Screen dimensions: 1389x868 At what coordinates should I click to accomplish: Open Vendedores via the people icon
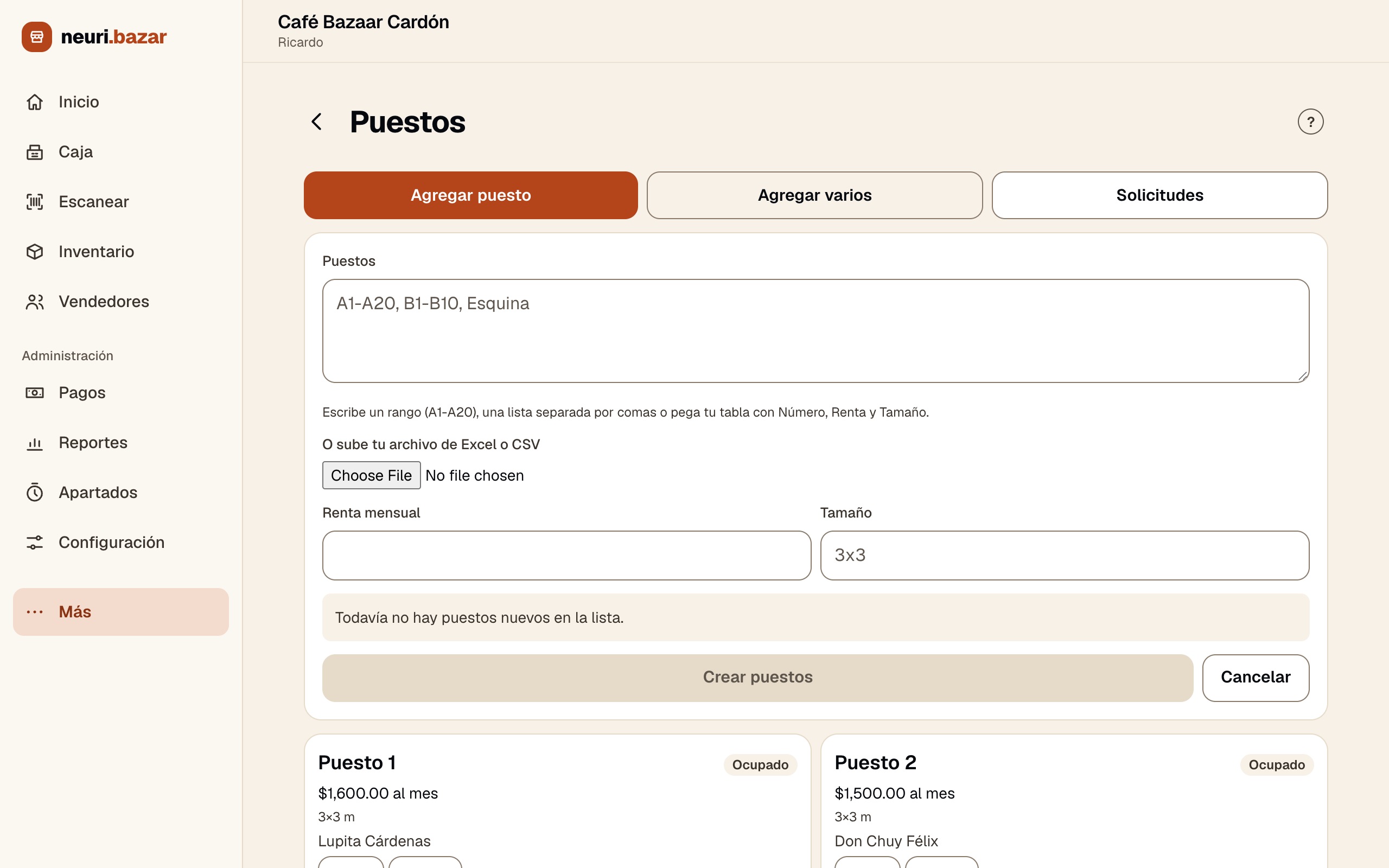34,302
